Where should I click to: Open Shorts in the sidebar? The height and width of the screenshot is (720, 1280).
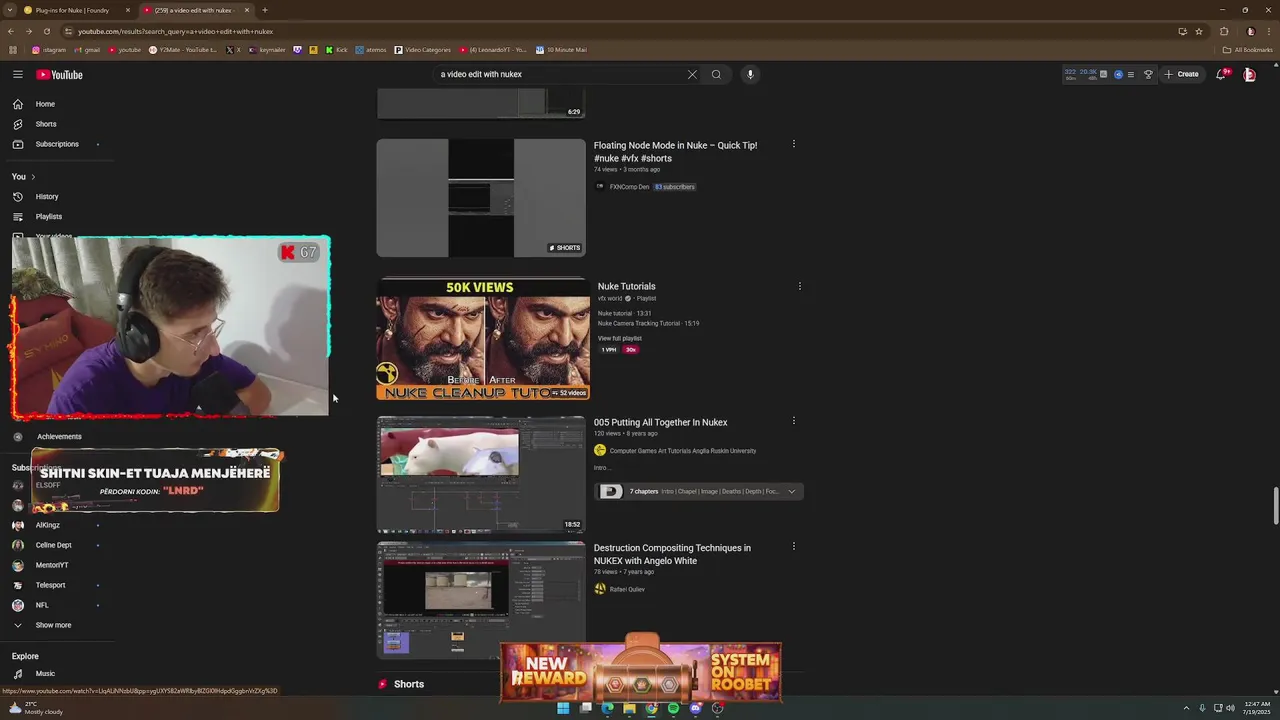(x=46, y=124)
